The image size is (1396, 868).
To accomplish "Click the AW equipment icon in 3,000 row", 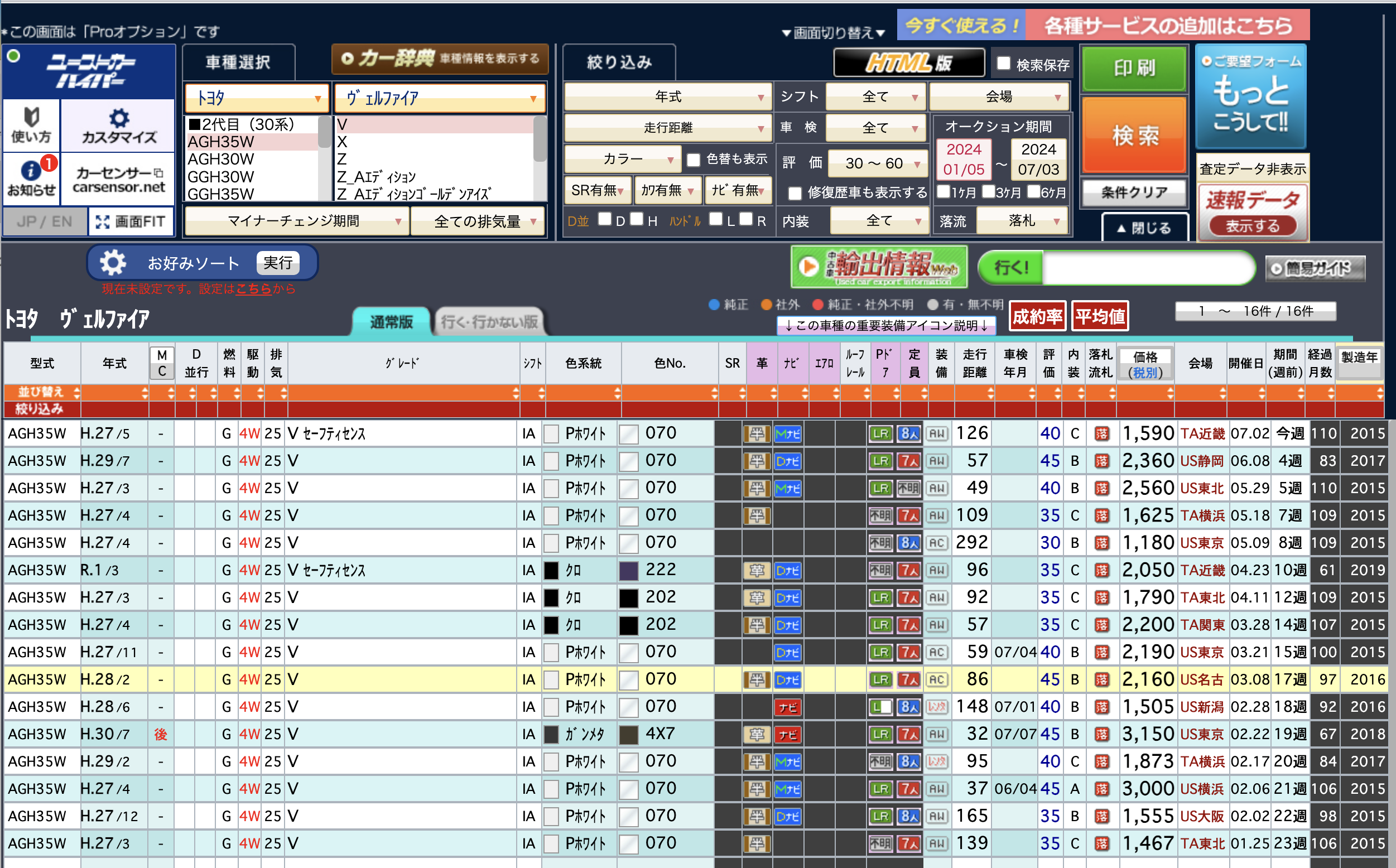I will pyautogui.click(x=937, y=789).
